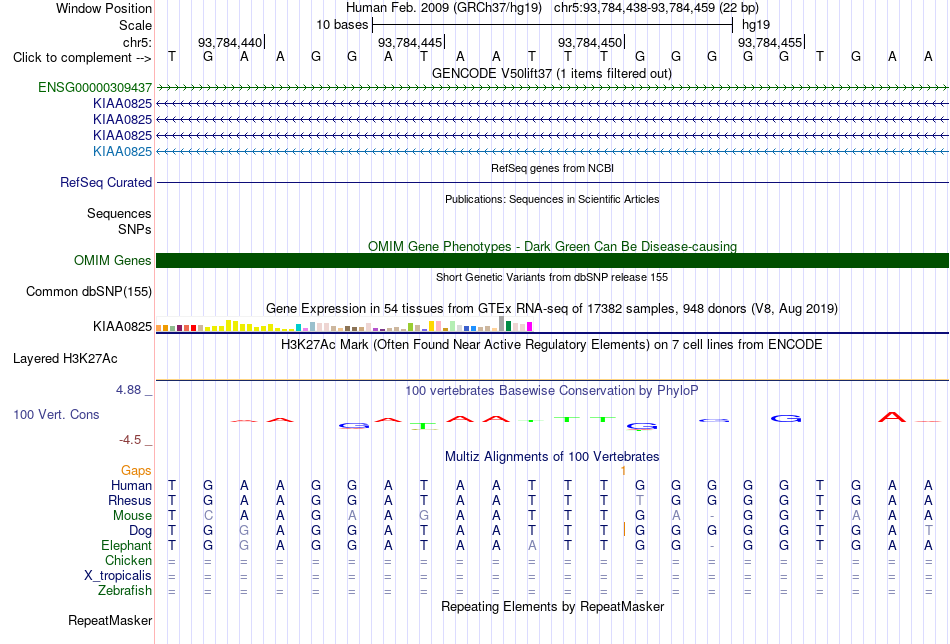Open the OMIM Genes track label
The image size is (950, 644).
(112, 261)
